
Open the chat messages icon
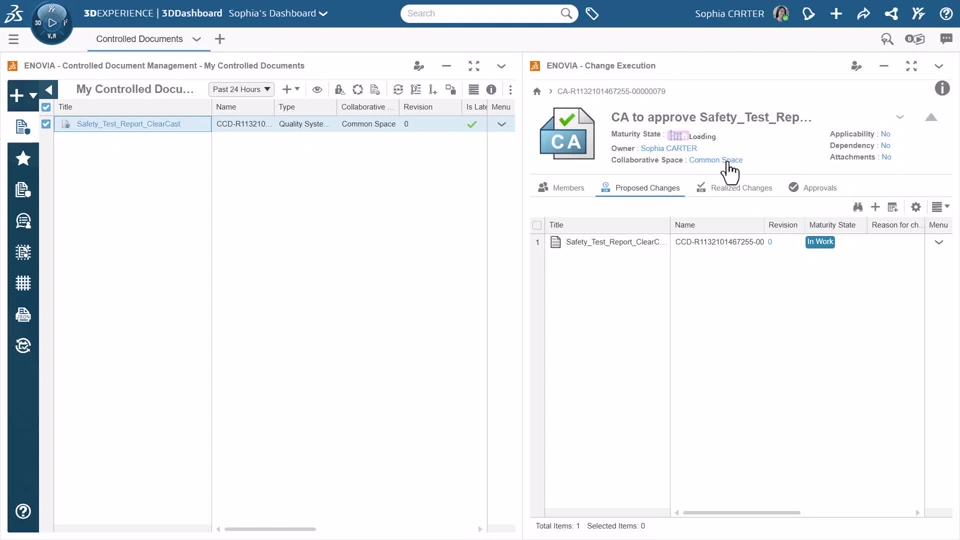click(x=946, y=39)
